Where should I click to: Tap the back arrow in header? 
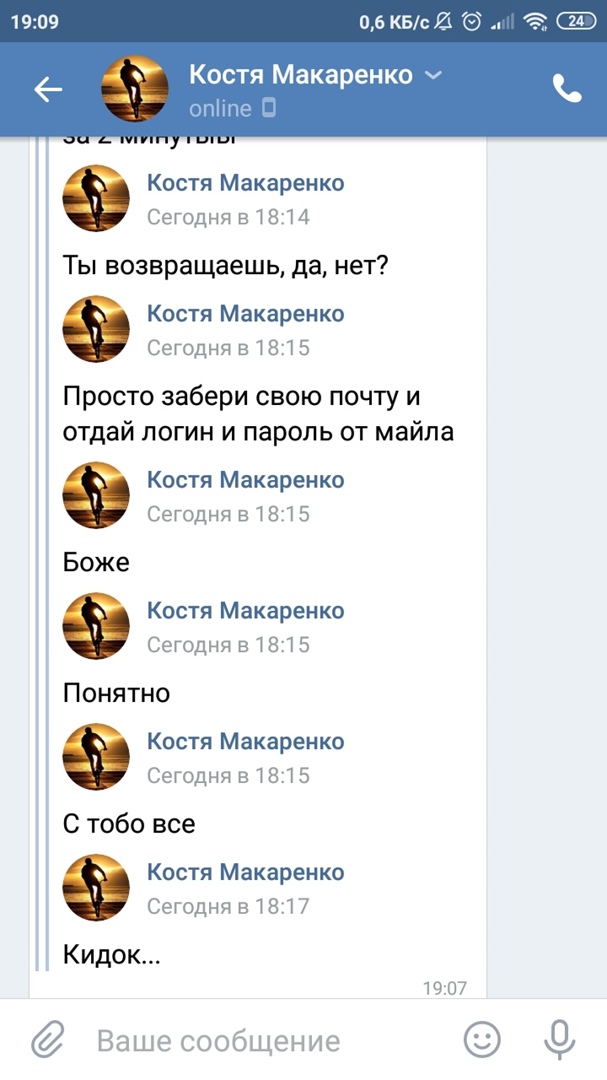(x=48, y=90)
